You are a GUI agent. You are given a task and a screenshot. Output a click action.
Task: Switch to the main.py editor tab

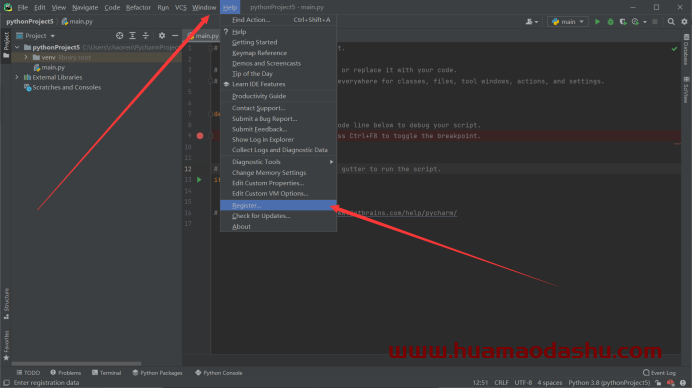tap(203, 35)
